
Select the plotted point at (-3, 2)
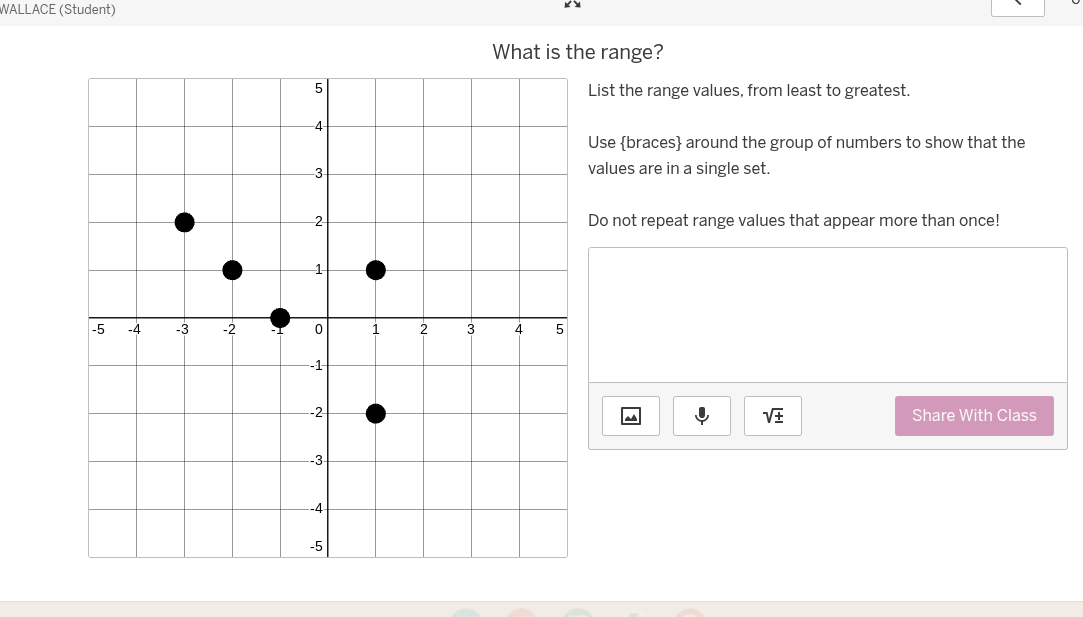point(184,222)
